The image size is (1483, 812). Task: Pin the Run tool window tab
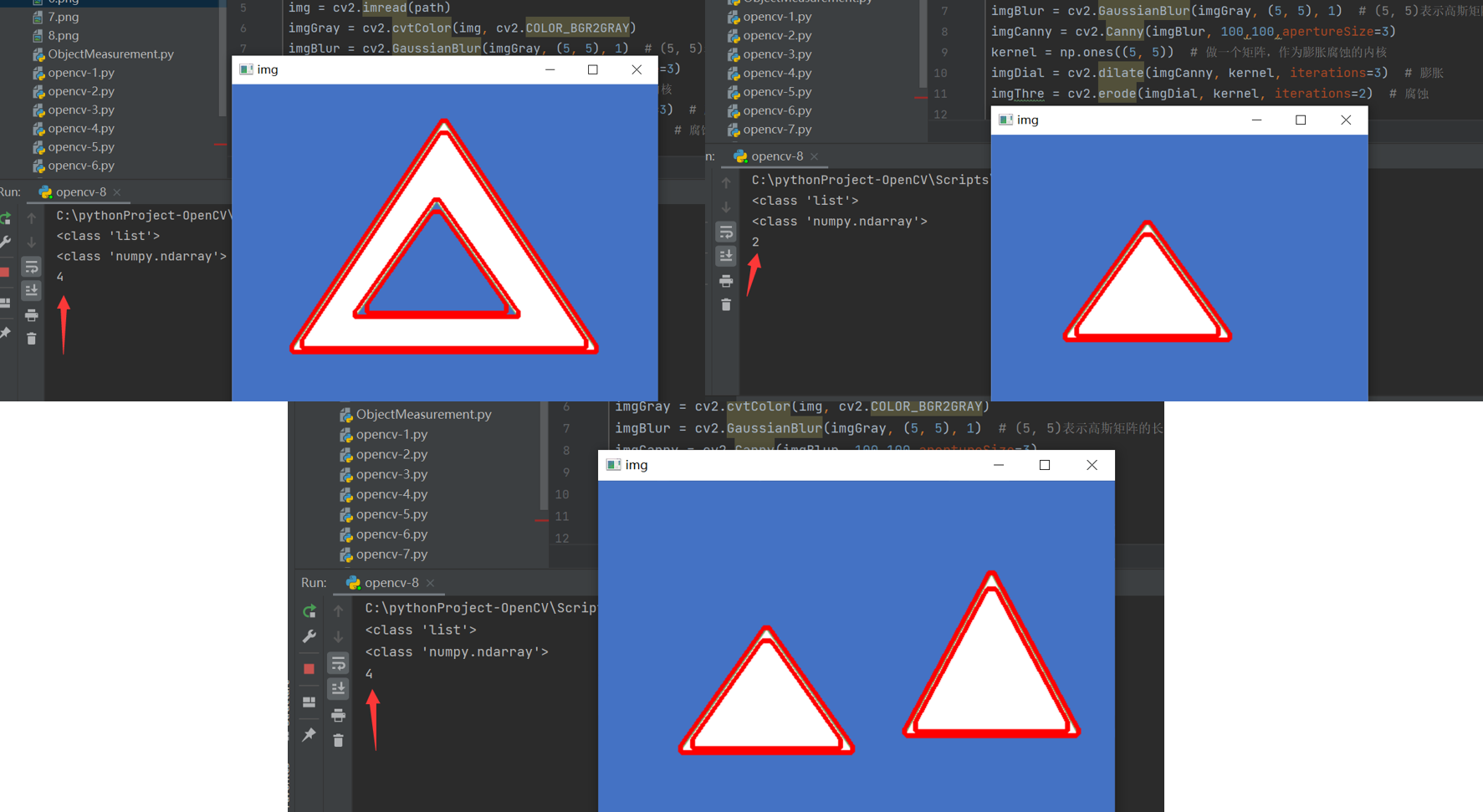pos(309,735)
